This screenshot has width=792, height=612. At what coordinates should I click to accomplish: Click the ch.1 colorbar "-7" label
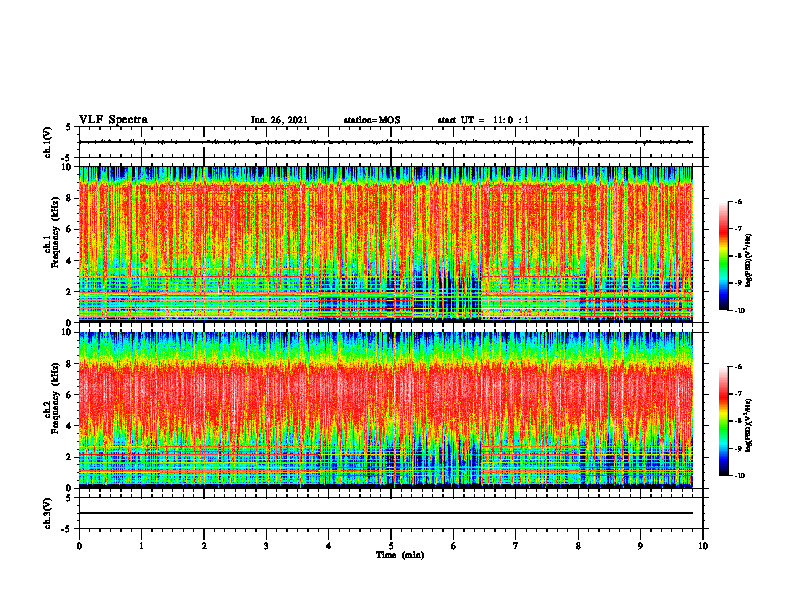click(x=738, y=229)
